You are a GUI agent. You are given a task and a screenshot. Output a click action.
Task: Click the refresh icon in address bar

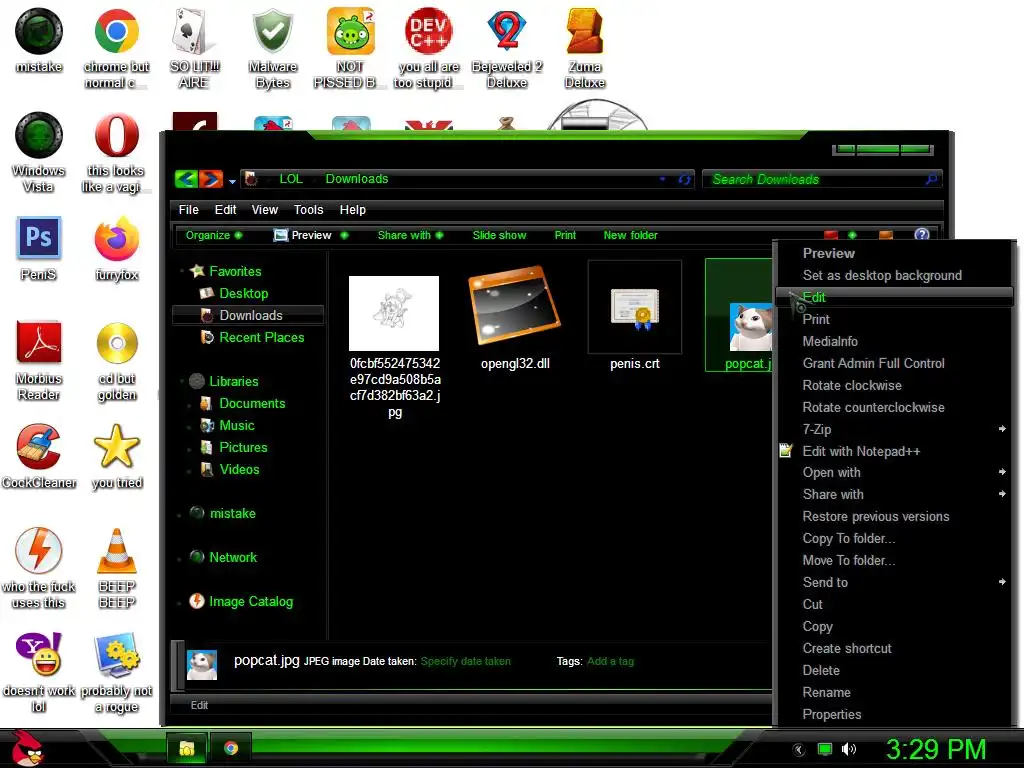pyautogui.click(x=684, y=179)
